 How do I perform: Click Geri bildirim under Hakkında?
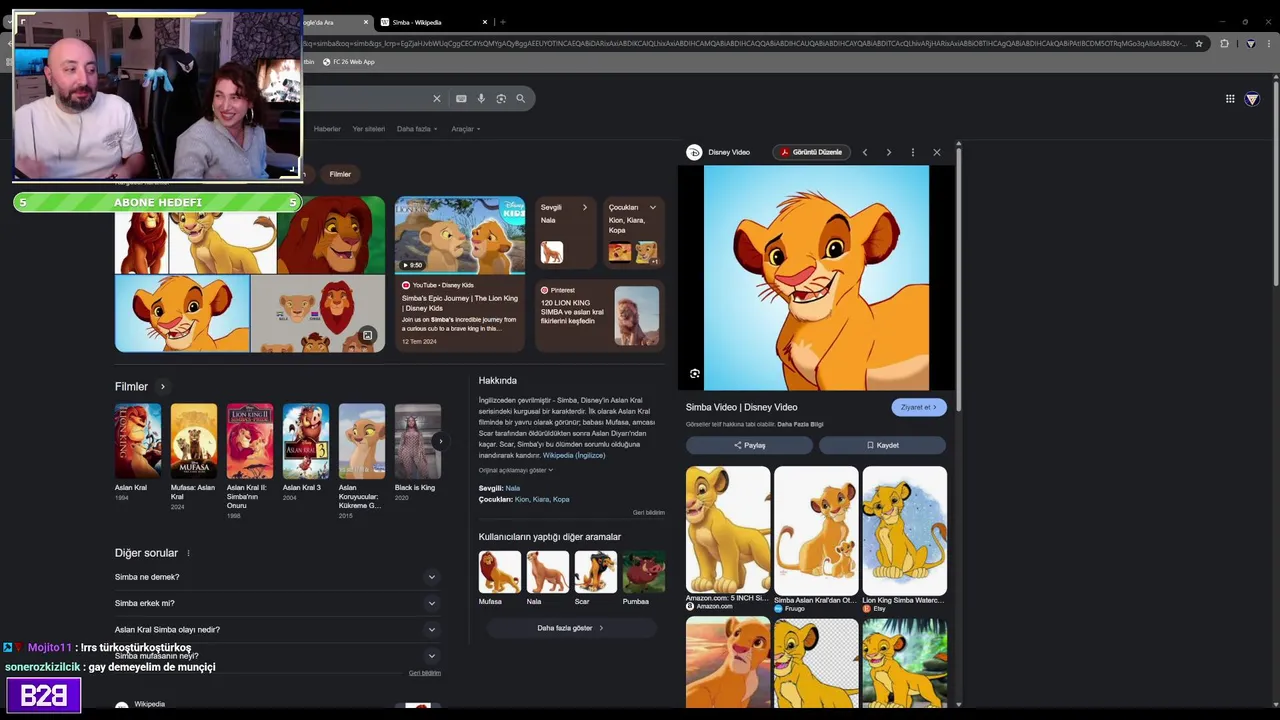pos(648,512)
